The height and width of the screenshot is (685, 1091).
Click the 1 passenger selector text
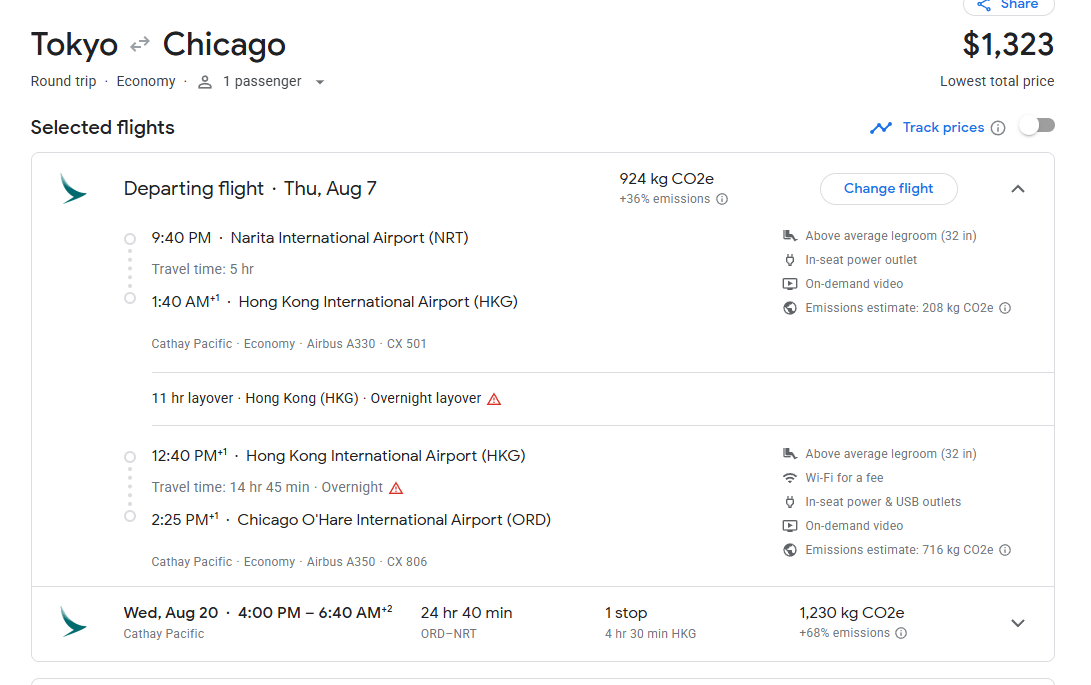tap(262, 81)
